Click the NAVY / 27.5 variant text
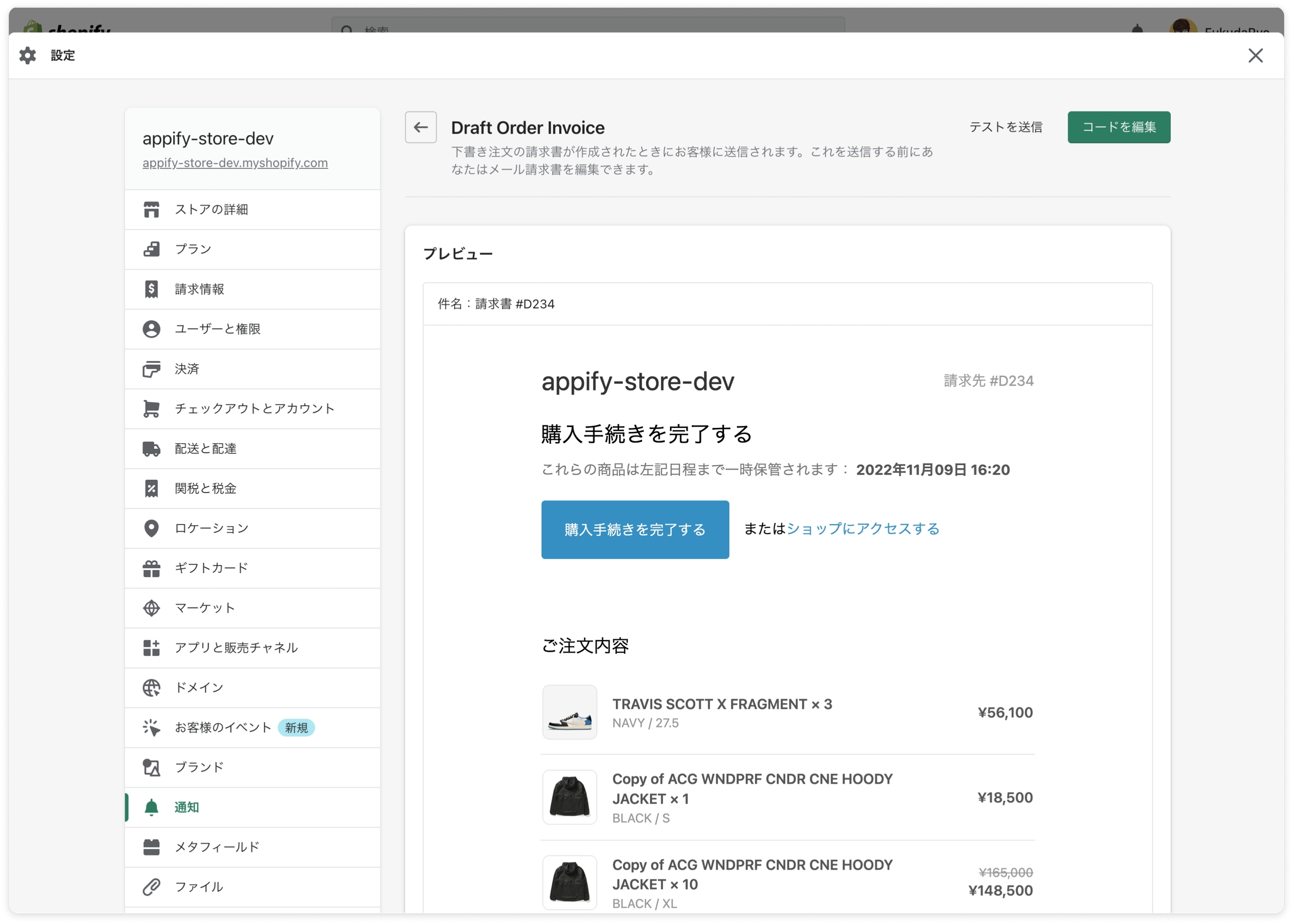1293x924 pixels. [645, 723]
